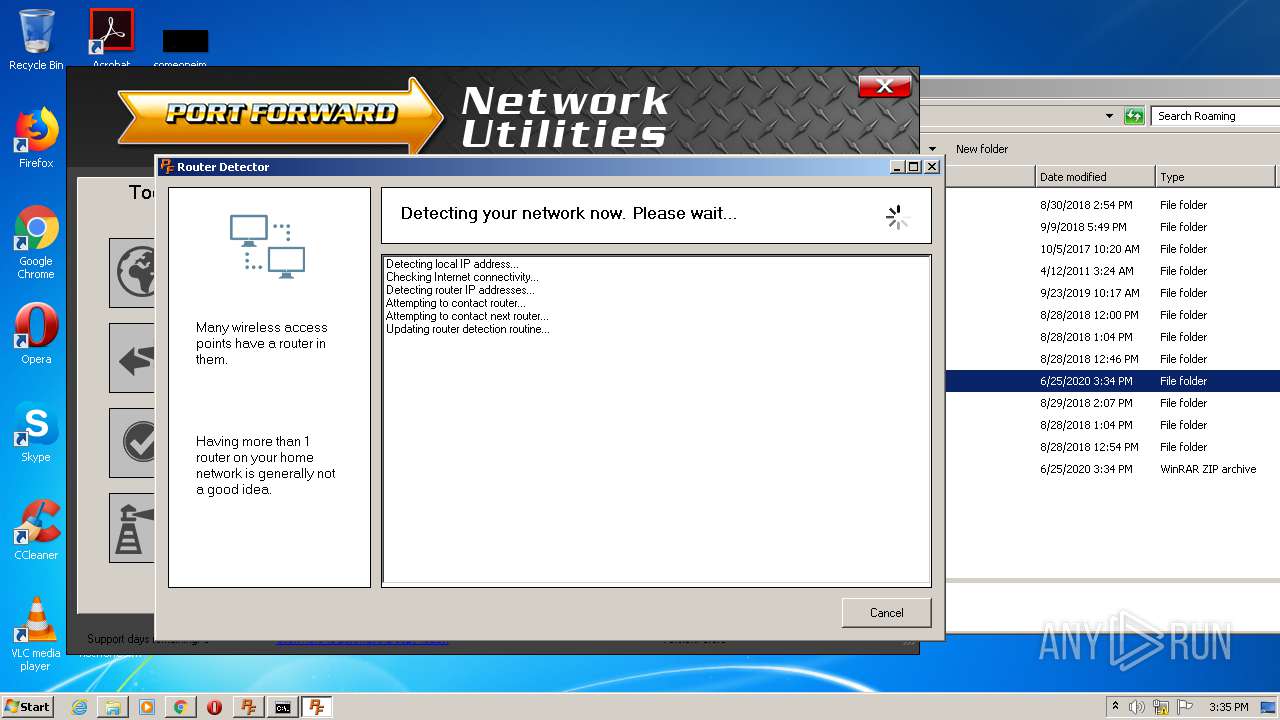
Task: Open the VLC media player shortcut
Action: click(x=36, y=634)
